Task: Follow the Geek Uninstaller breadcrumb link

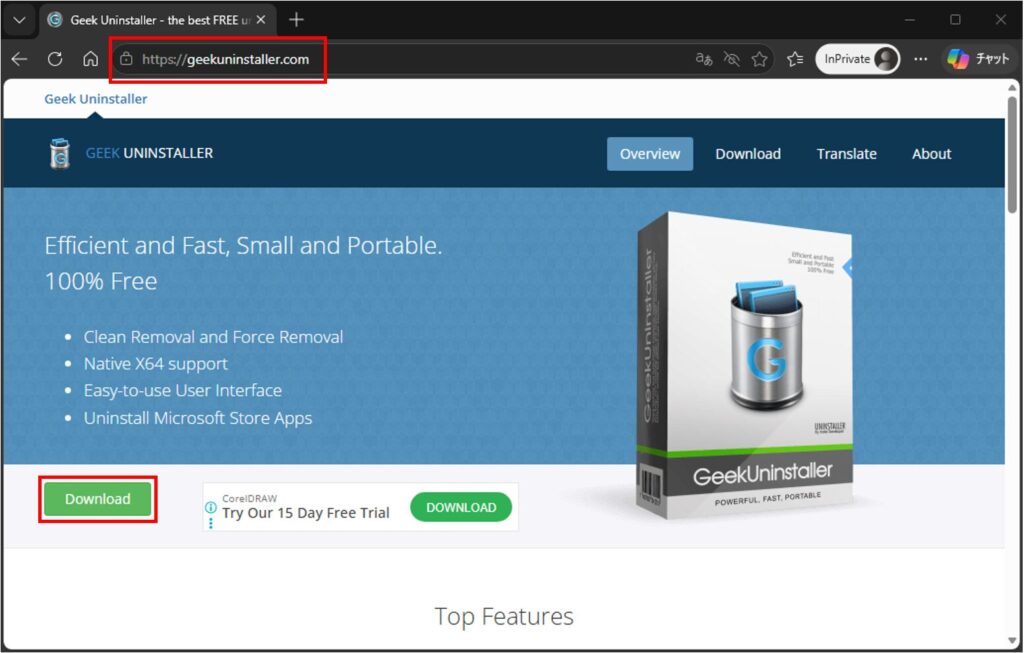Action: coord(95,98)
